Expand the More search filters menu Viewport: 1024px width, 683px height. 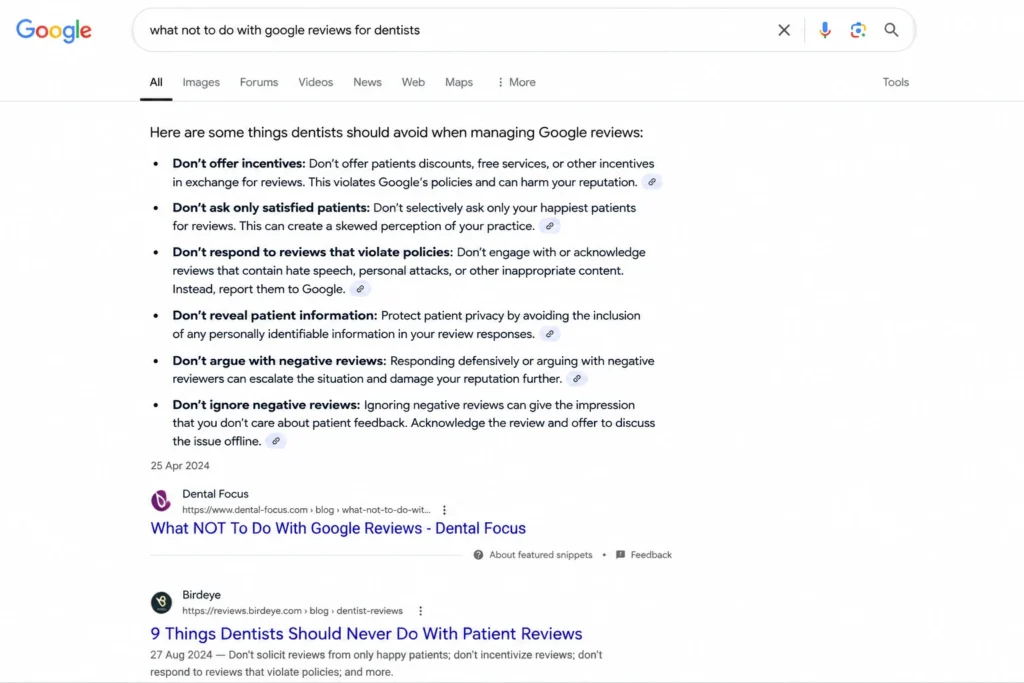click(x=516, y=82)
